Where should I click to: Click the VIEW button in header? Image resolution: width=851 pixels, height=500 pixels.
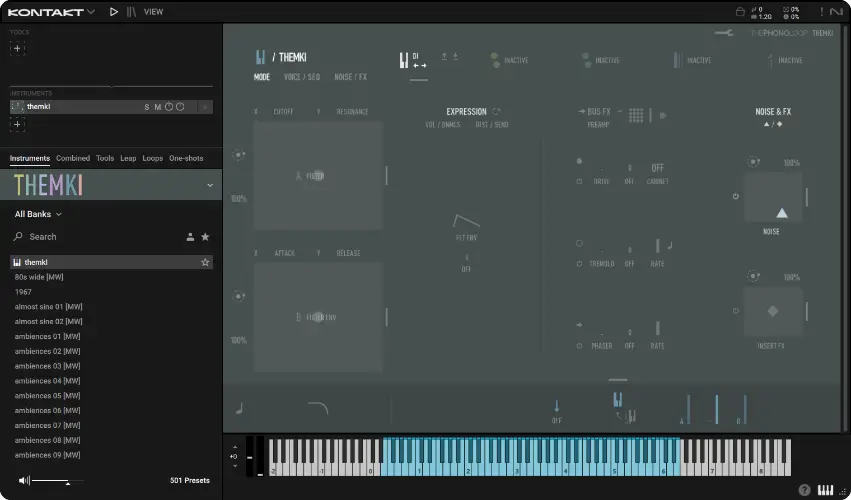click(153, 12)
